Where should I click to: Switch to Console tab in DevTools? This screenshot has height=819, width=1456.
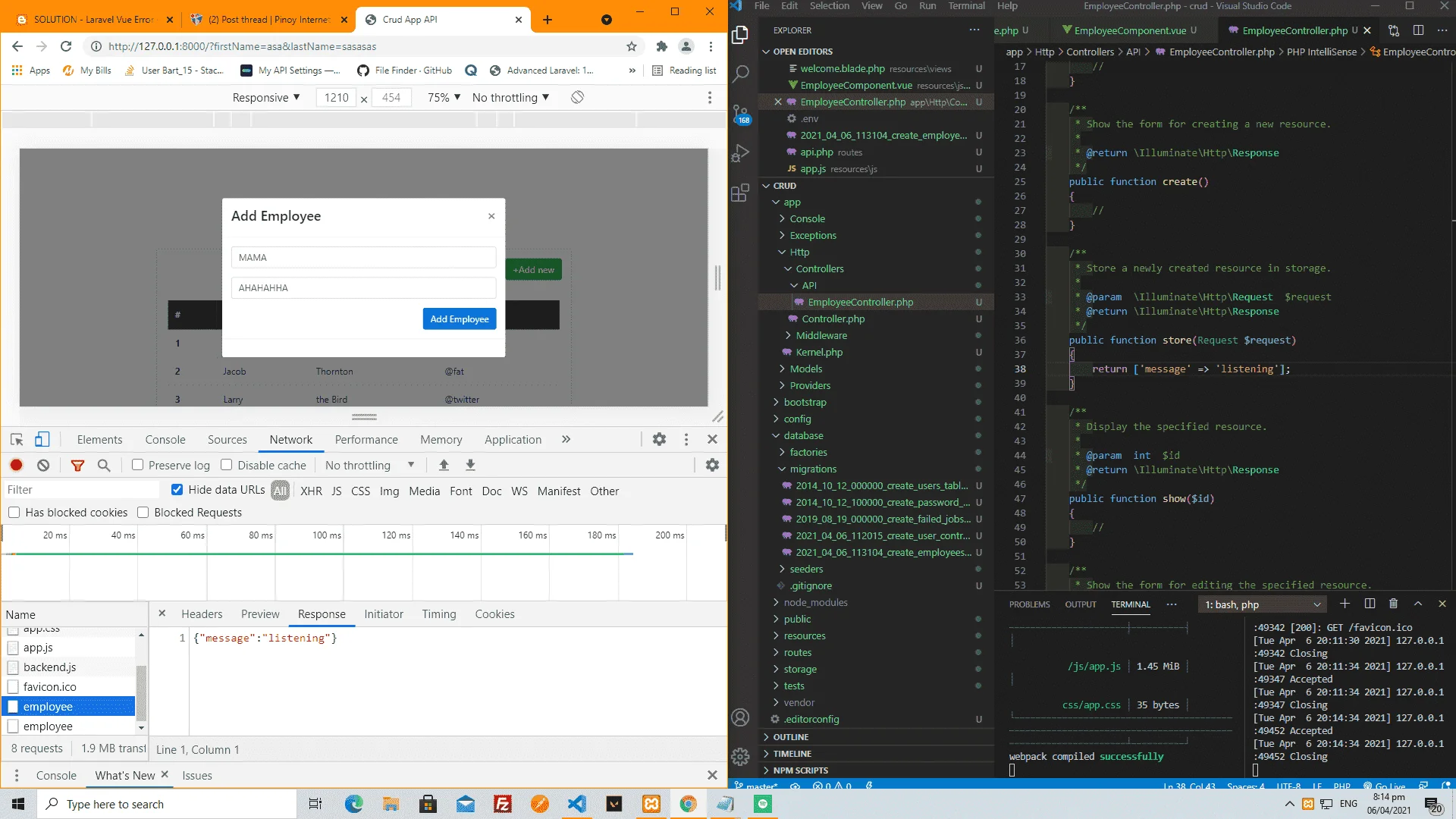point(165,439)
